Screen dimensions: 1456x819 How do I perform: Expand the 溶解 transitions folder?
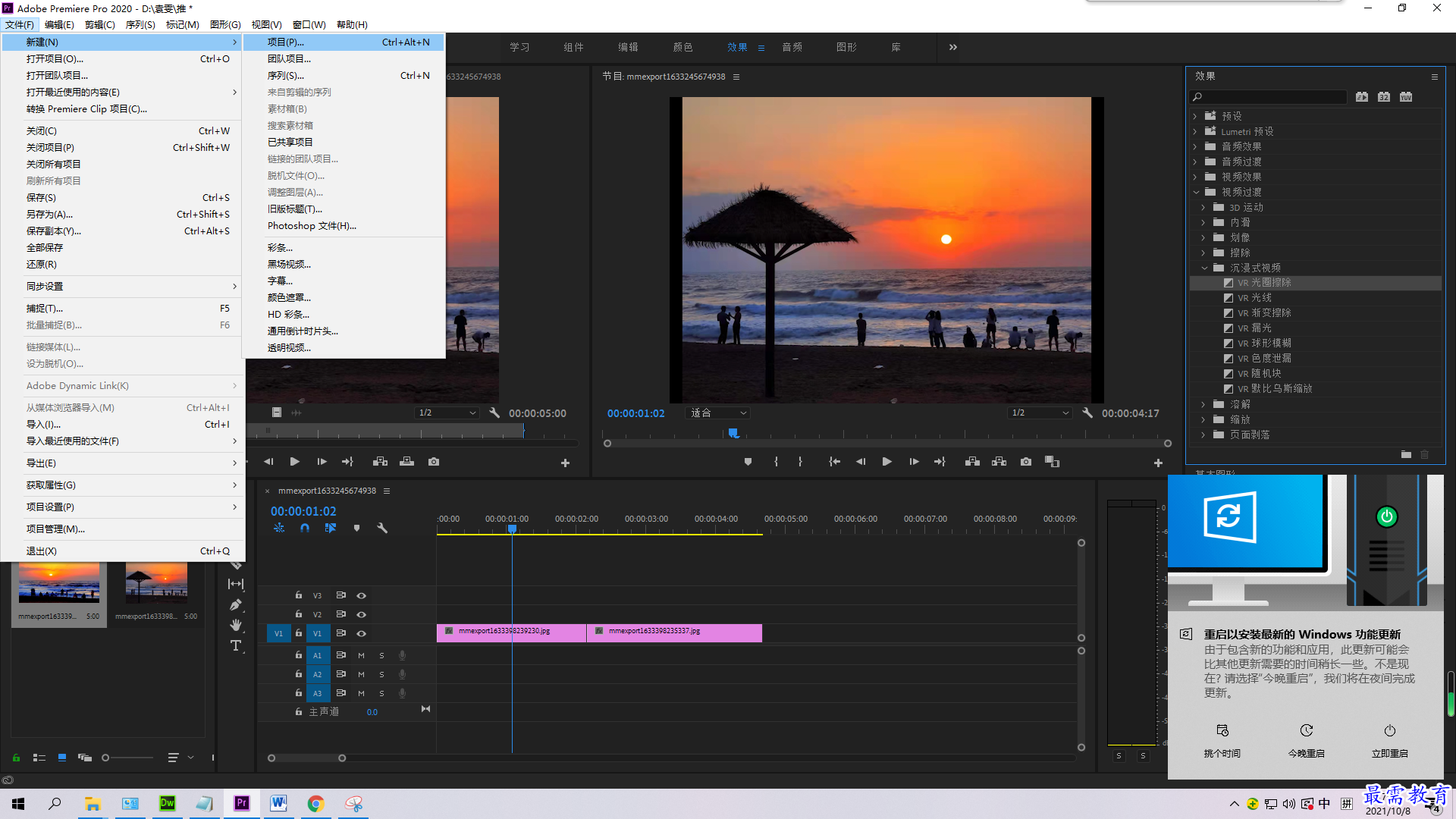tap(1203, 405)
